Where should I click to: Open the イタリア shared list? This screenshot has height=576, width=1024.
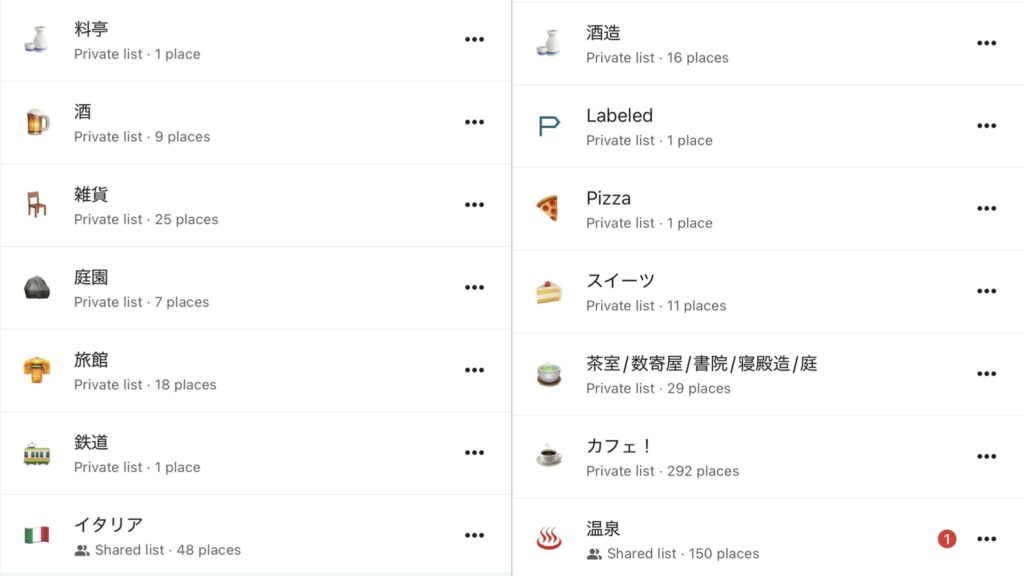pyautogui.click(x=255, y=536)
